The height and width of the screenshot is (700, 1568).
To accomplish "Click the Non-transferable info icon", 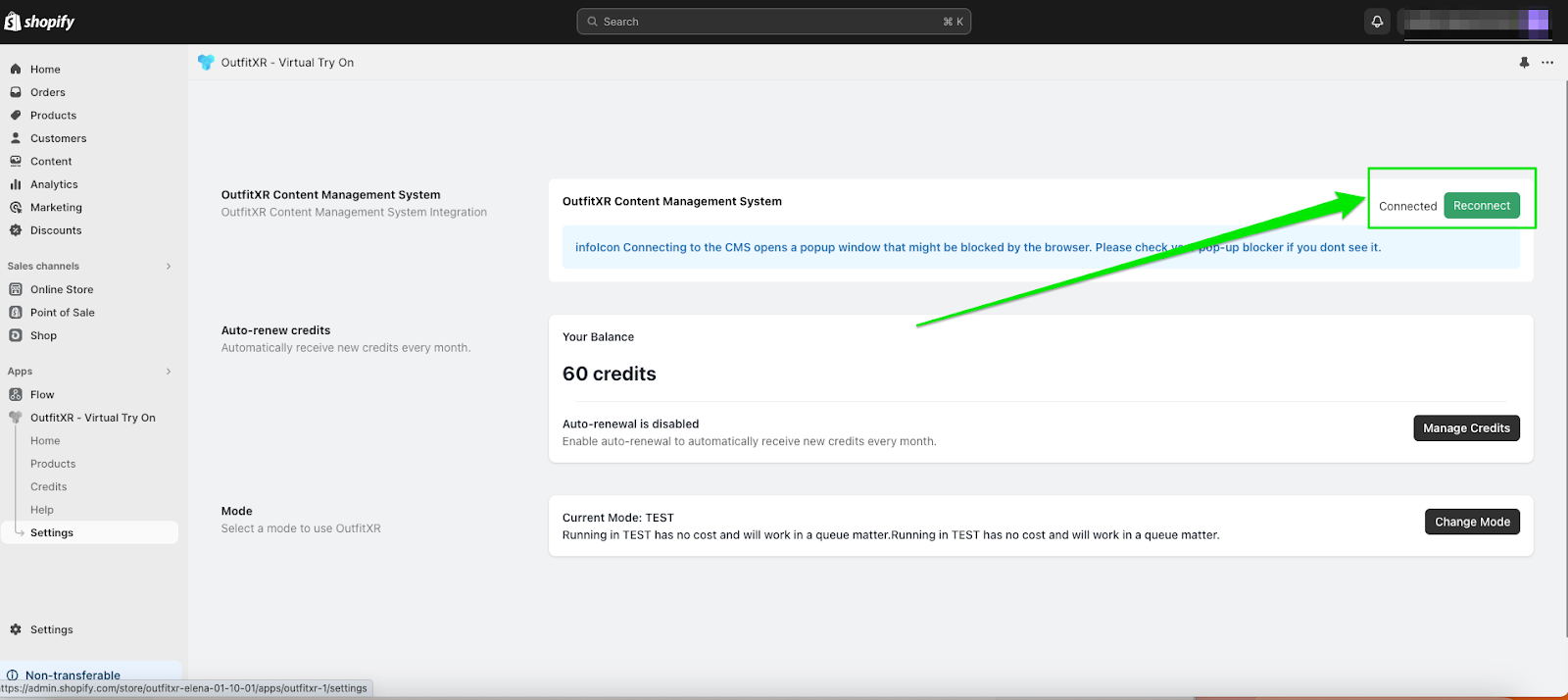I will (x=13, y=675).
